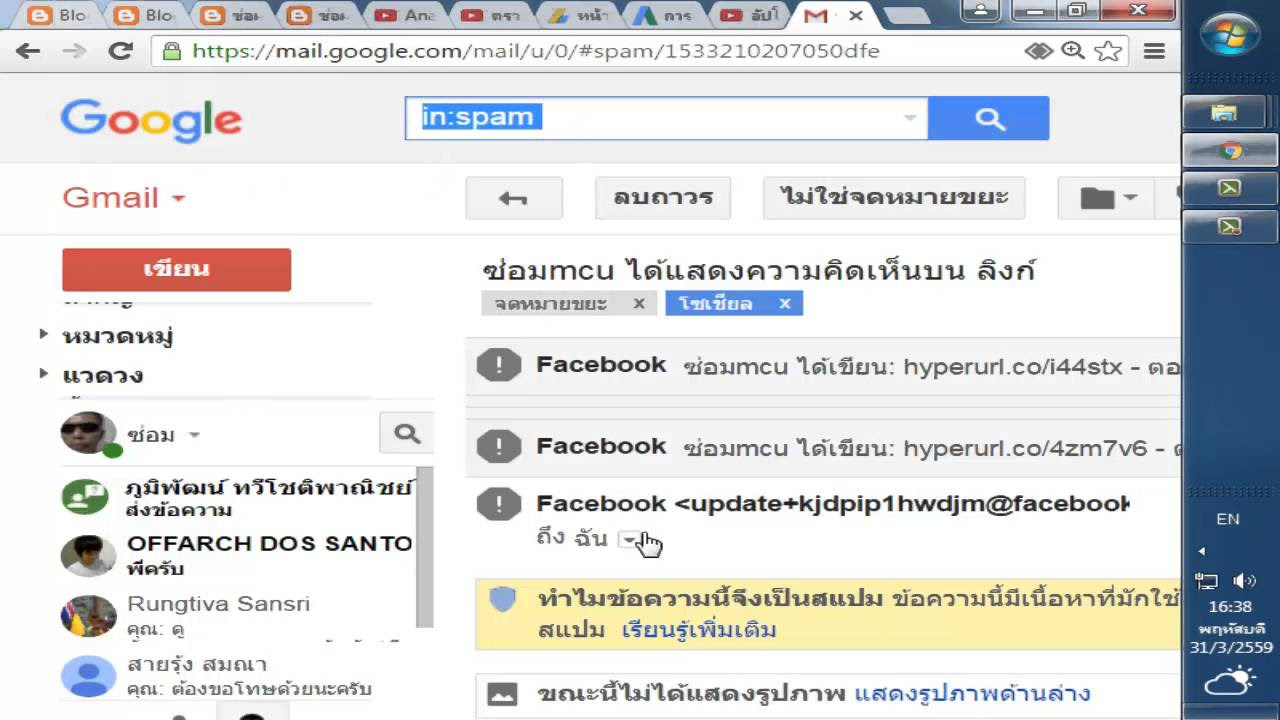
Task: Click the spam warning icon on hyperurl.co/i44stx message
Action: pyautogui.click(x=498, y=366)
